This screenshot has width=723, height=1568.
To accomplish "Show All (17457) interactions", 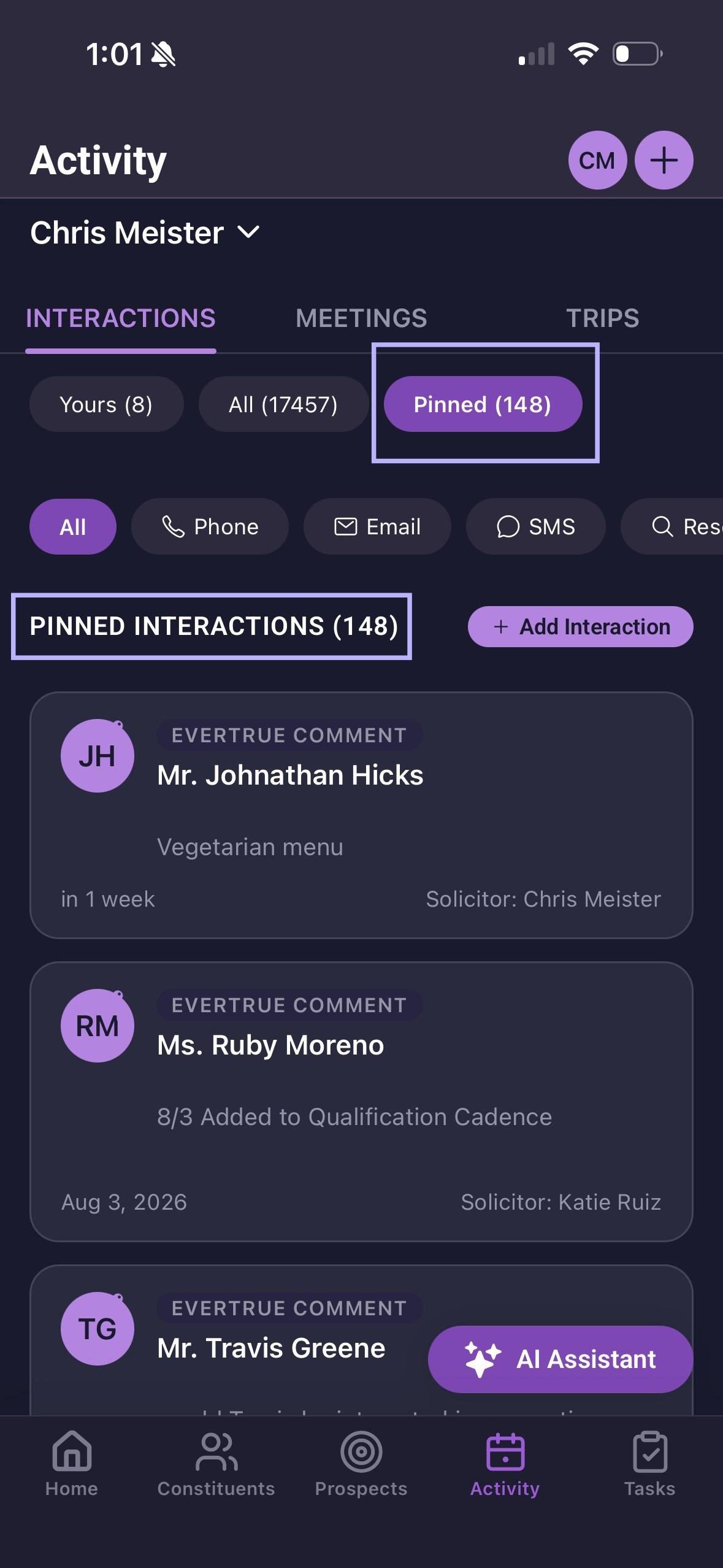I will pos(283,404).
